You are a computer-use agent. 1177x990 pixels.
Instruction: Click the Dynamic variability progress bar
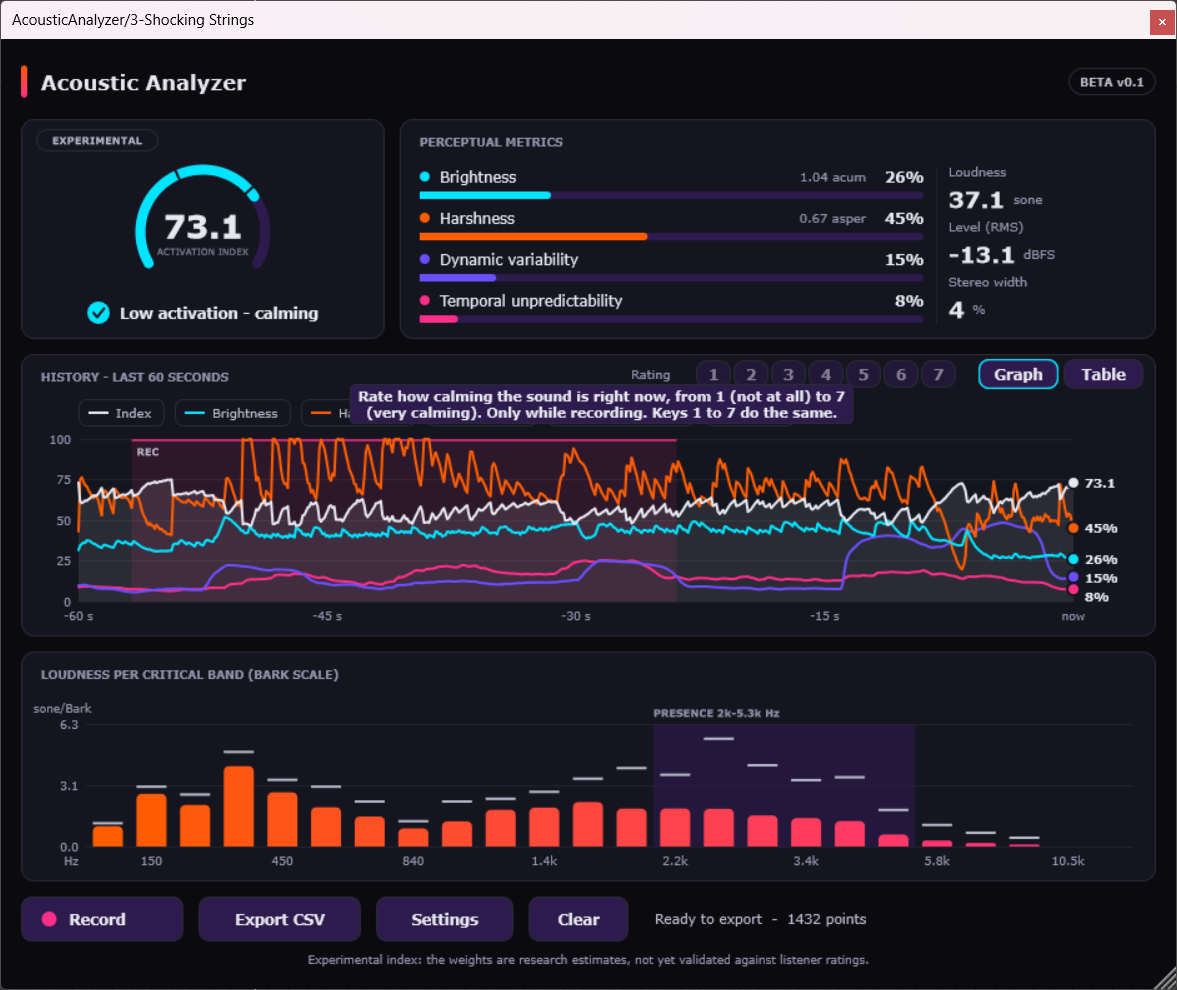pyautogui.click(x=671, y=278)
